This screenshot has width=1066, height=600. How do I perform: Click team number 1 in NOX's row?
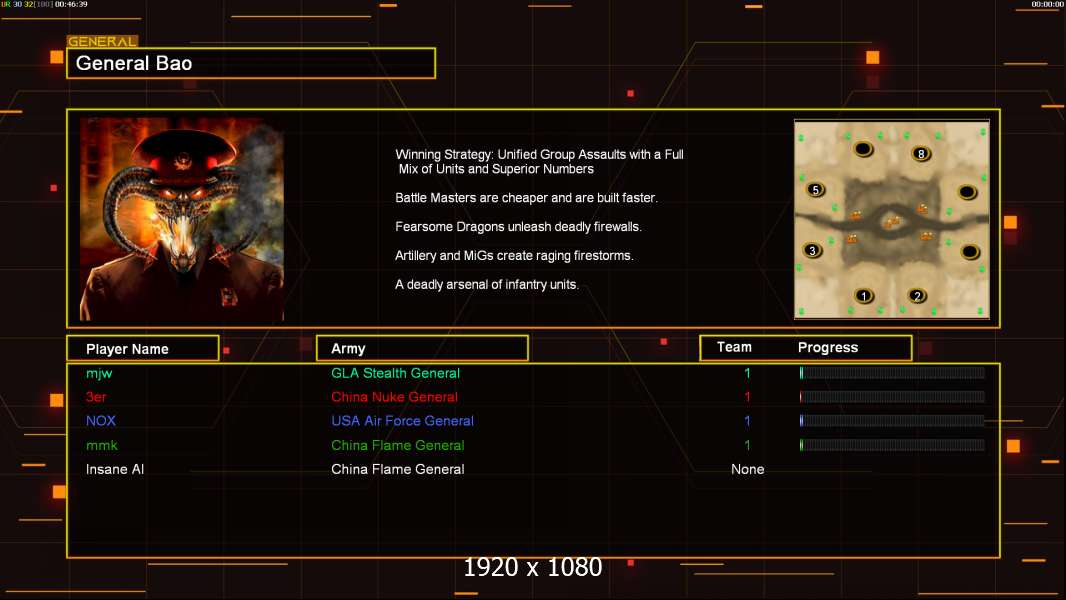[747, 421]
